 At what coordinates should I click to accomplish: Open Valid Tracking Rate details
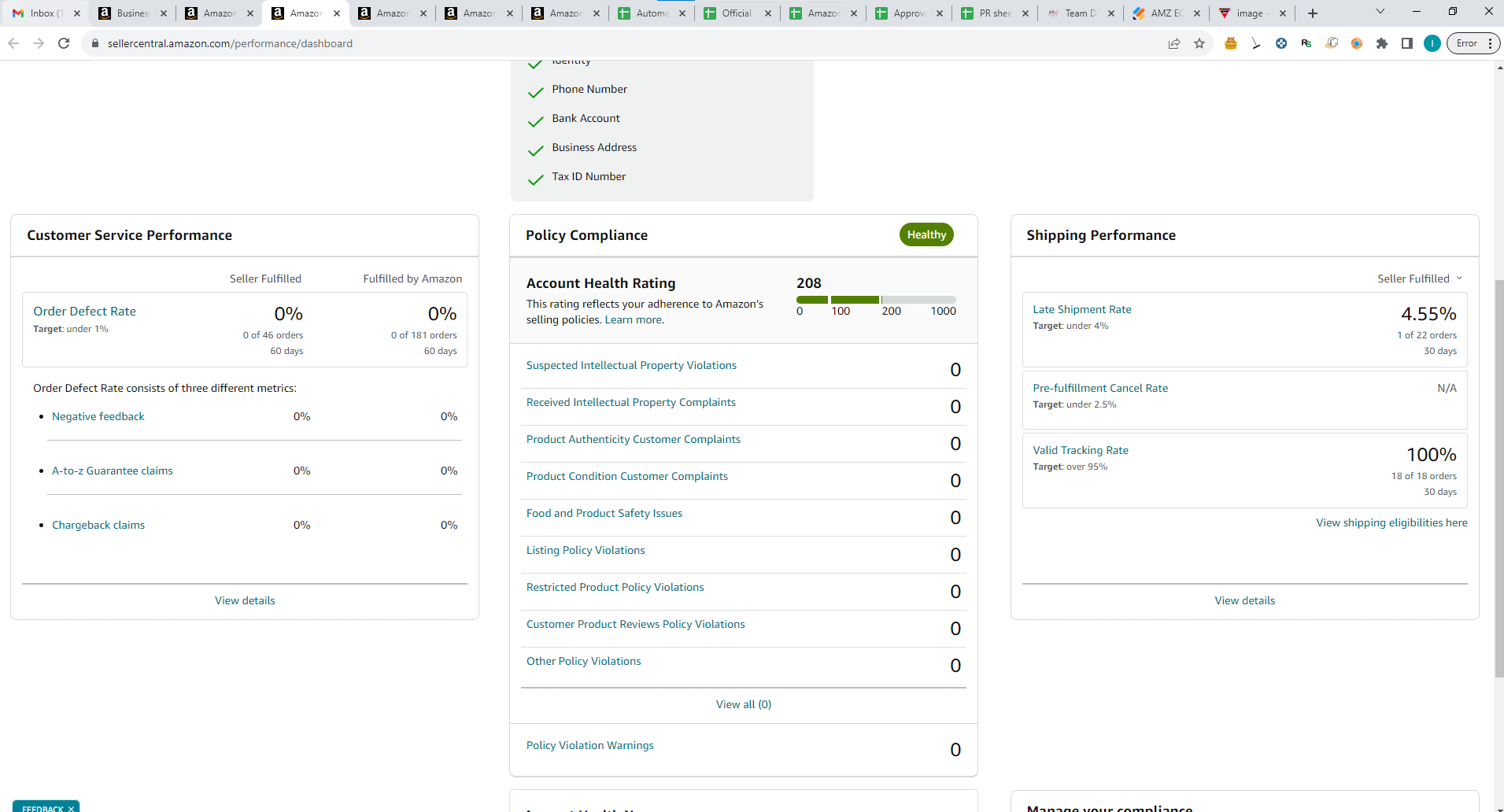point(1081,450)
